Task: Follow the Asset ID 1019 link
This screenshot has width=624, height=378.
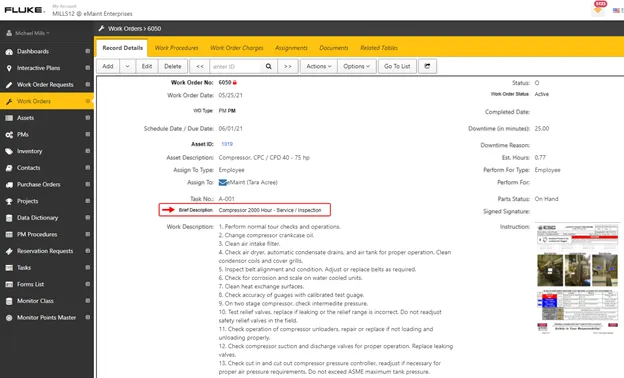Action: click(227, 144)
